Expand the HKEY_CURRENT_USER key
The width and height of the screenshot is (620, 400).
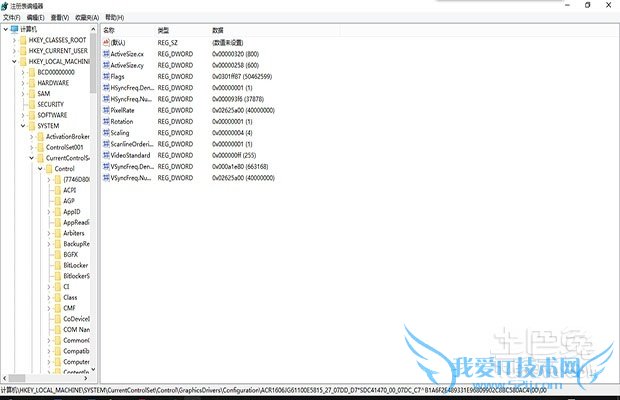pyautogui.click(x=14, y=51)
